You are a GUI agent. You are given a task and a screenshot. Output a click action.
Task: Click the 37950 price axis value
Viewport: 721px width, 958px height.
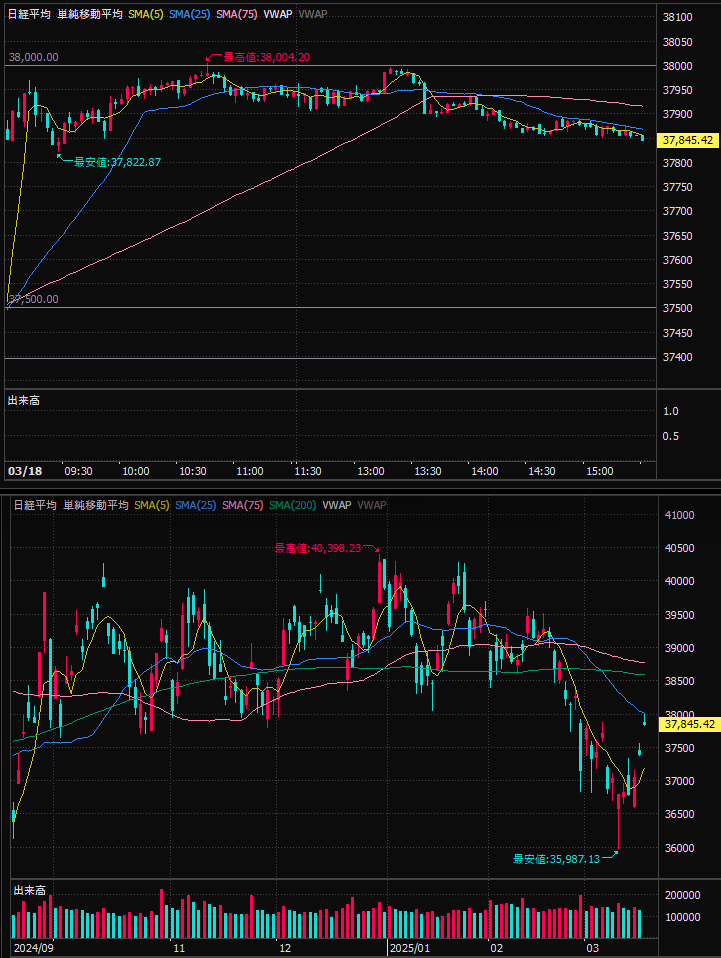(678, 90)
